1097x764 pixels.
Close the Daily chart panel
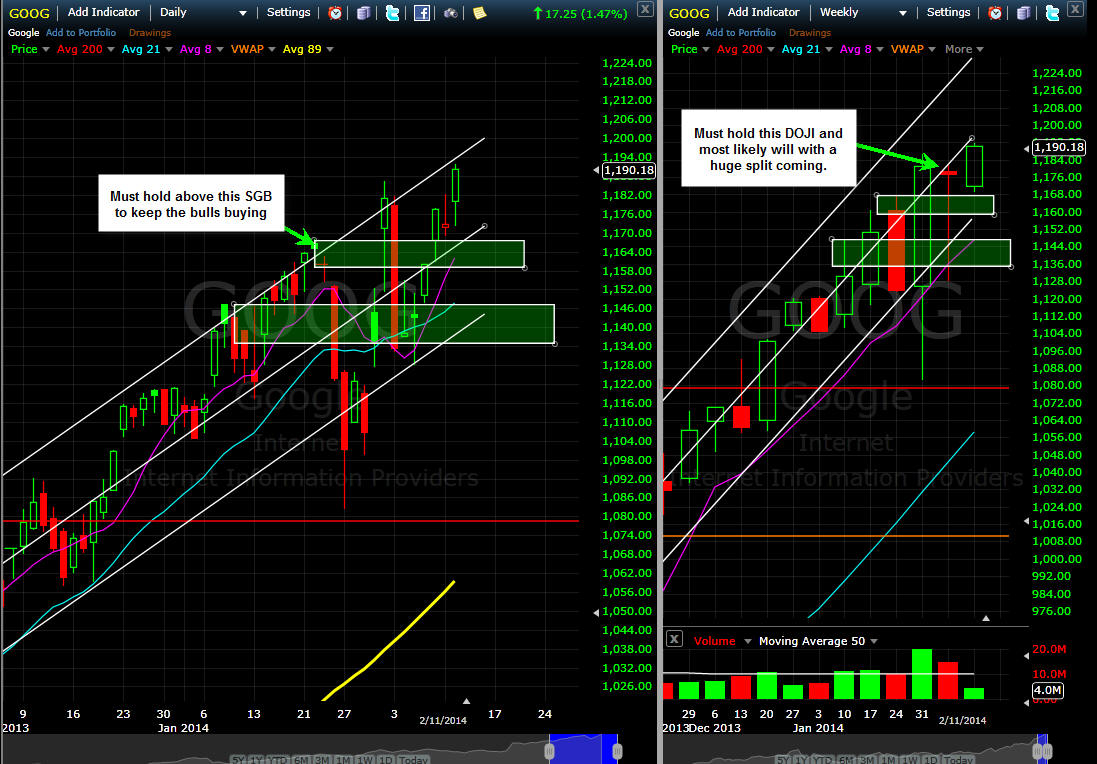pos(645,8)
